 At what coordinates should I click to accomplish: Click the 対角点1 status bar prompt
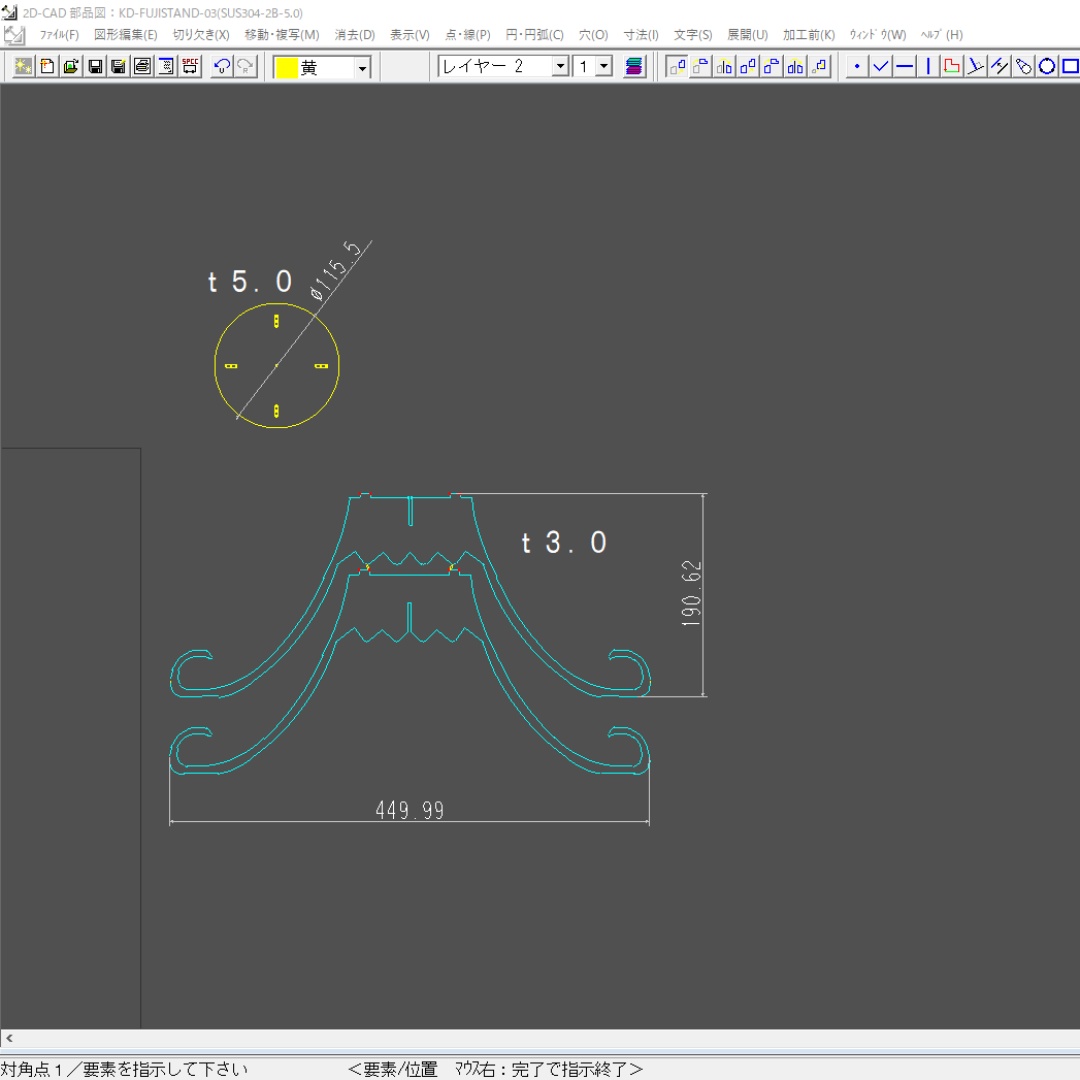pos(125,1069)
